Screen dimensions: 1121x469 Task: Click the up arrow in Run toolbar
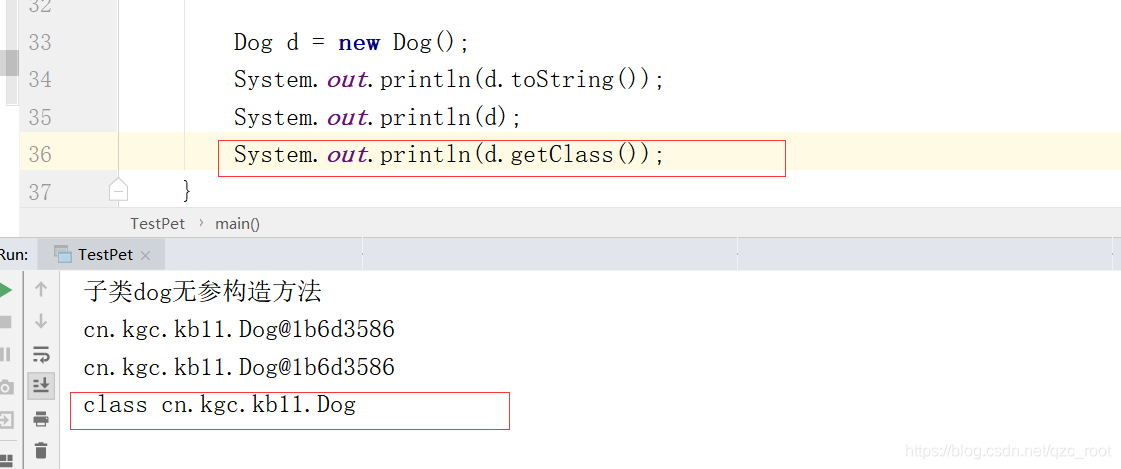click(x=41, y=289)
